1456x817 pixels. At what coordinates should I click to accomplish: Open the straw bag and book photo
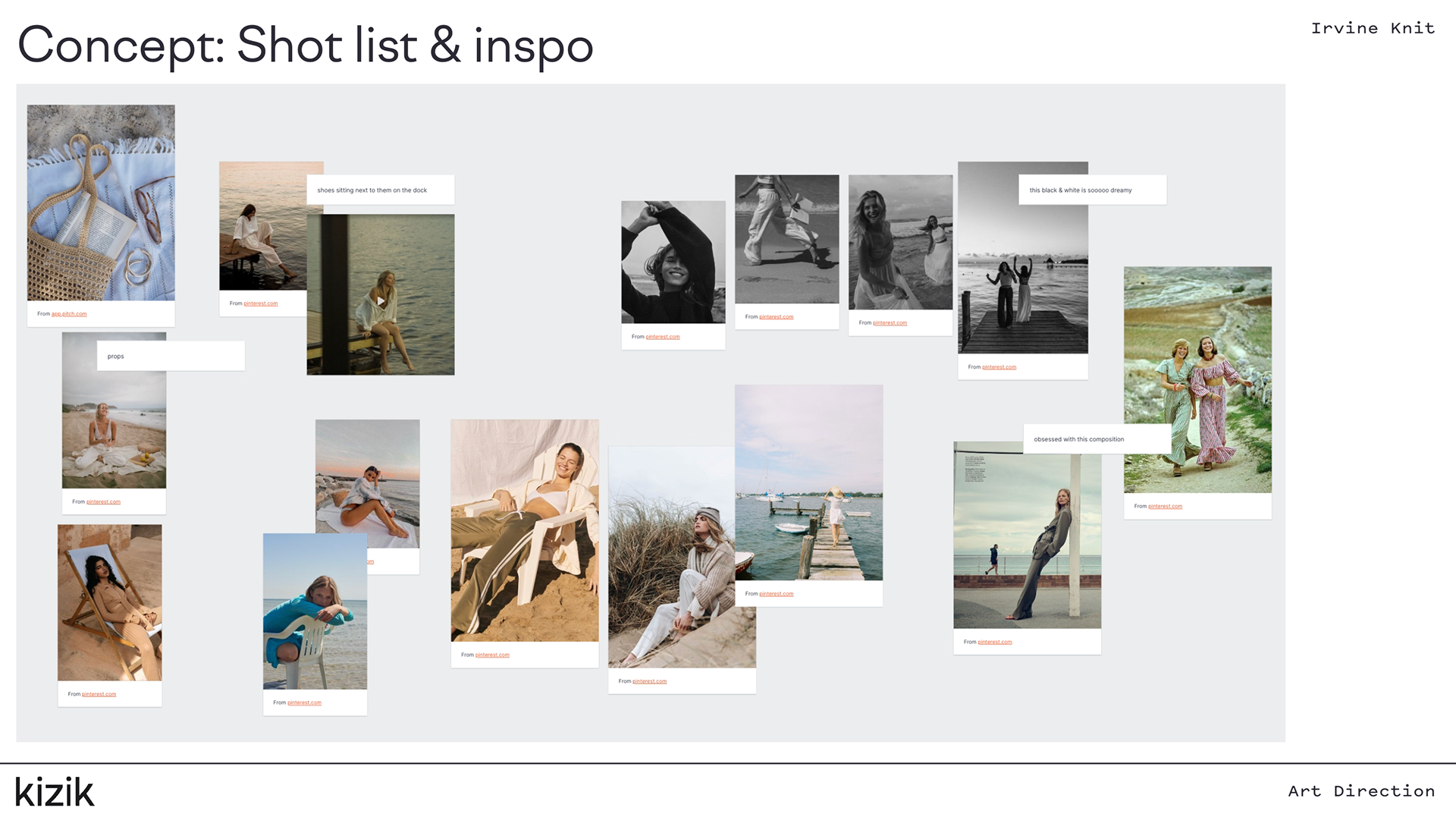[101, 203]
